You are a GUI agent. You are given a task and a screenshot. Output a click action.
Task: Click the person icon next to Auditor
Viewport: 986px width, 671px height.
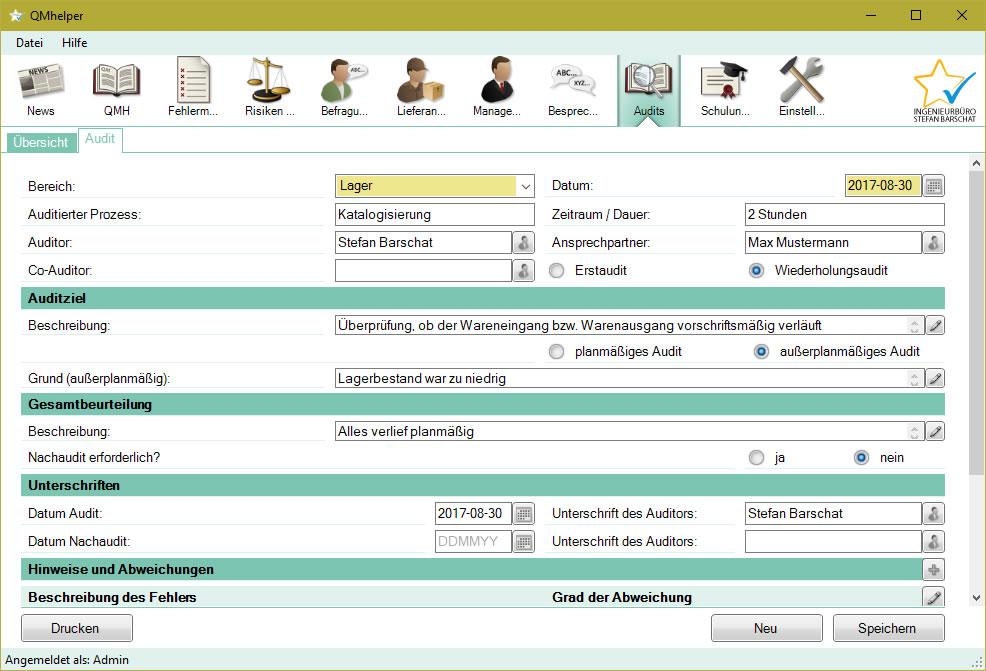[x=523, y=242]
